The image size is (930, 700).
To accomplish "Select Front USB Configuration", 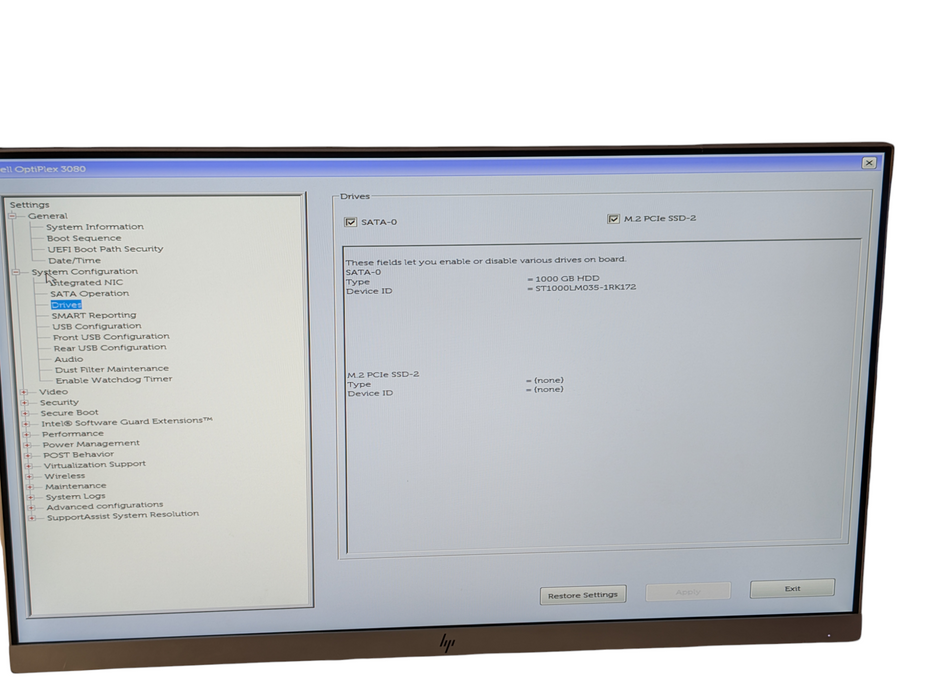I will pyautogui.click(x=111, y=337).
